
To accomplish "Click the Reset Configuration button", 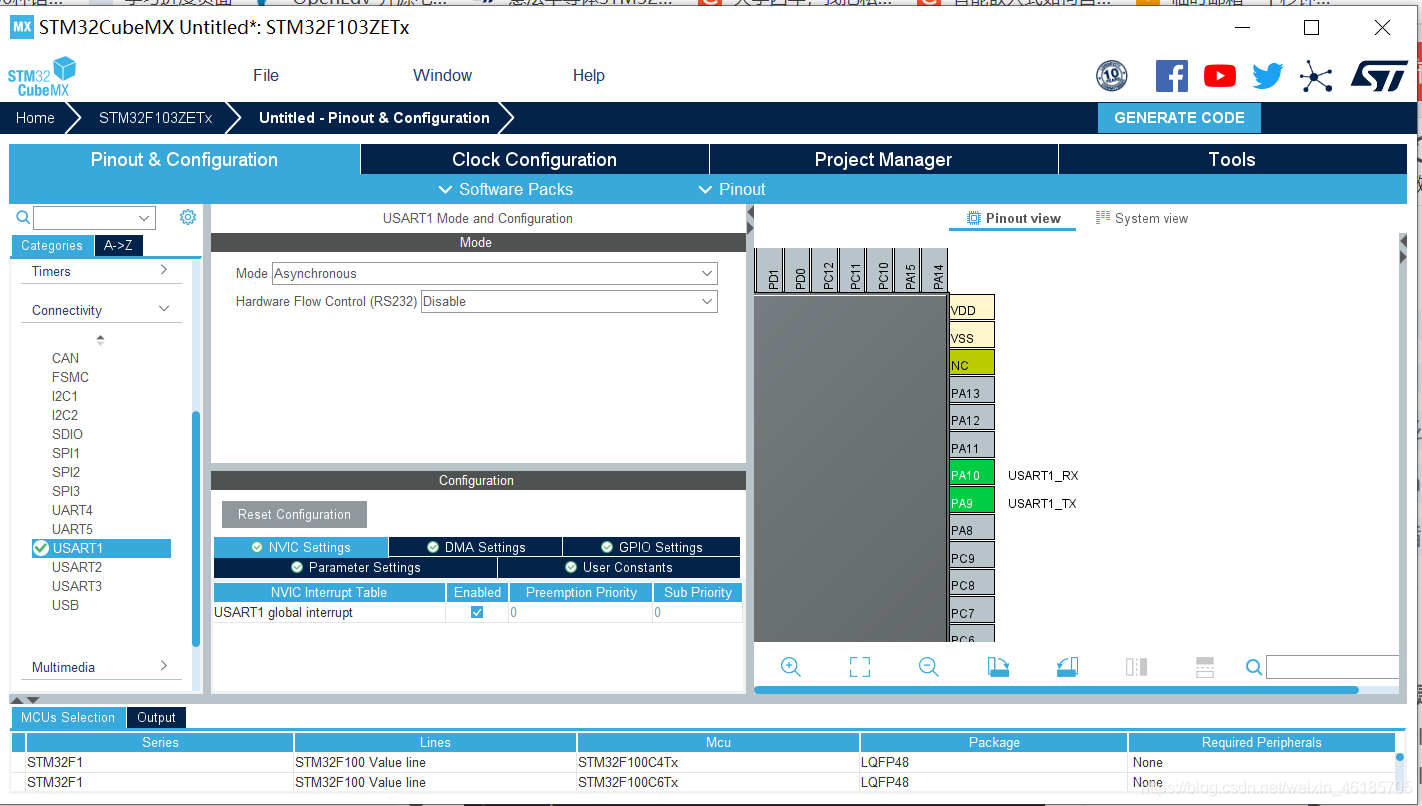I will pyautogui.click(x=294, y=514).
